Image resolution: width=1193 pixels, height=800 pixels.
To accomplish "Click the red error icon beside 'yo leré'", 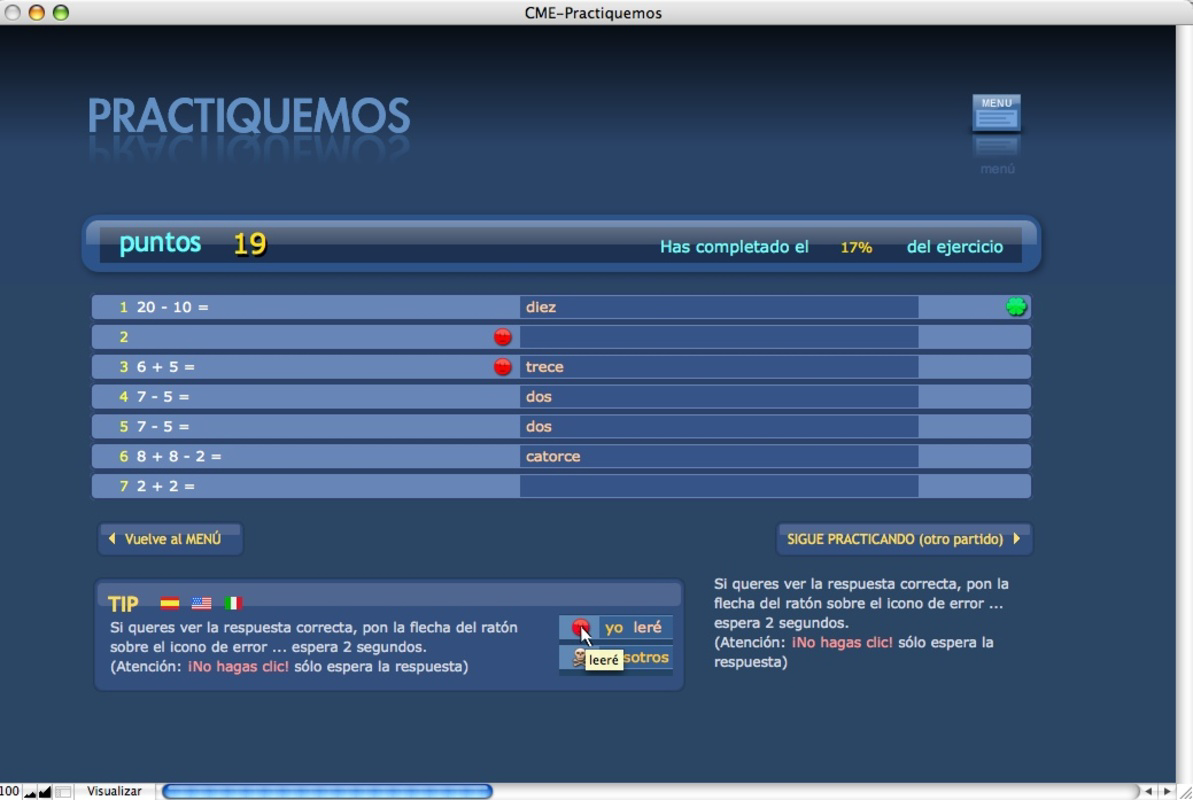I will pos(580,627).
